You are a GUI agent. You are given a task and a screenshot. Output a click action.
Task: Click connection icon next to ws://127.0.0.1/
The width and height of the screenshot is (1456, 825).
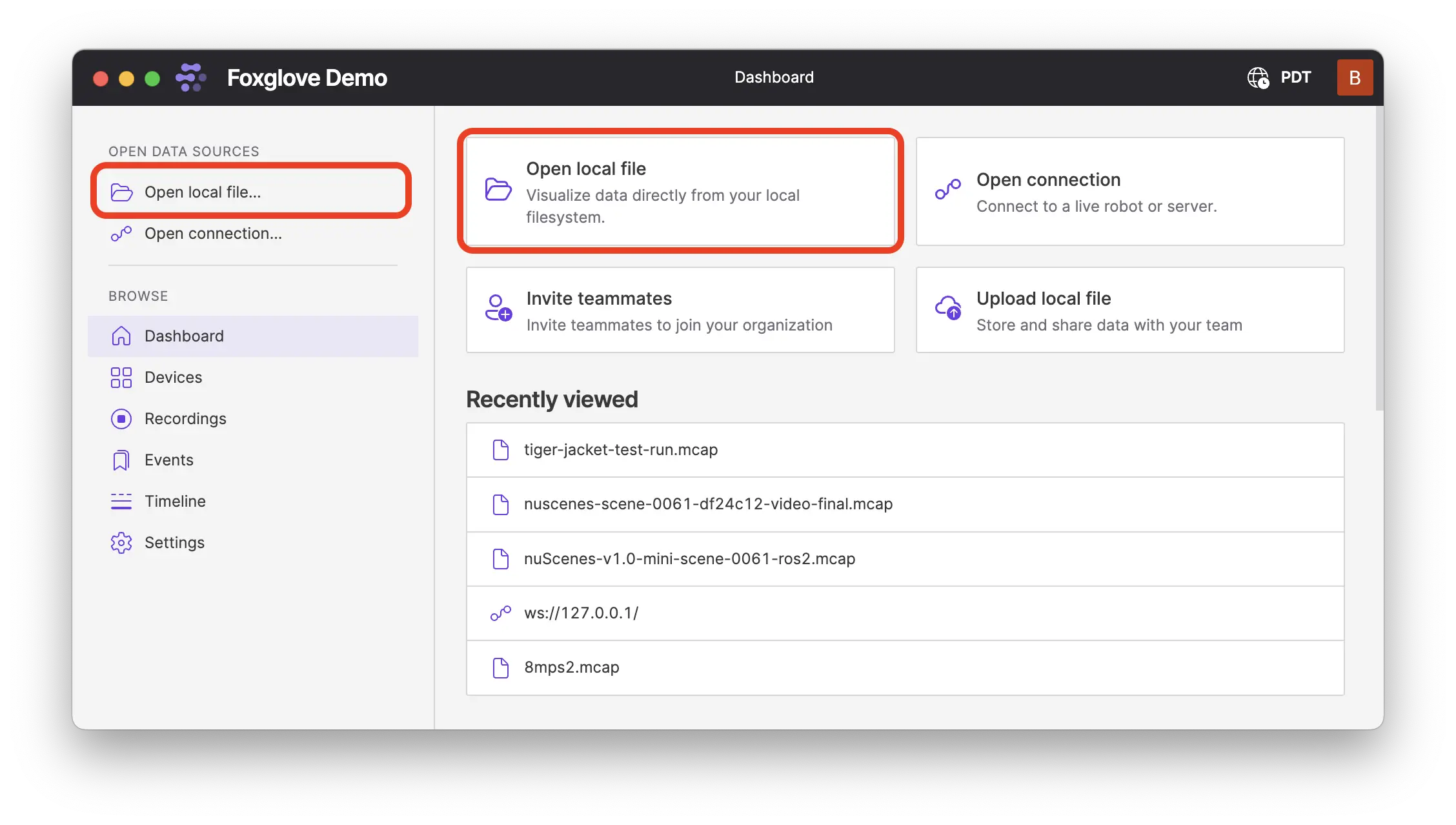[501, 613]
